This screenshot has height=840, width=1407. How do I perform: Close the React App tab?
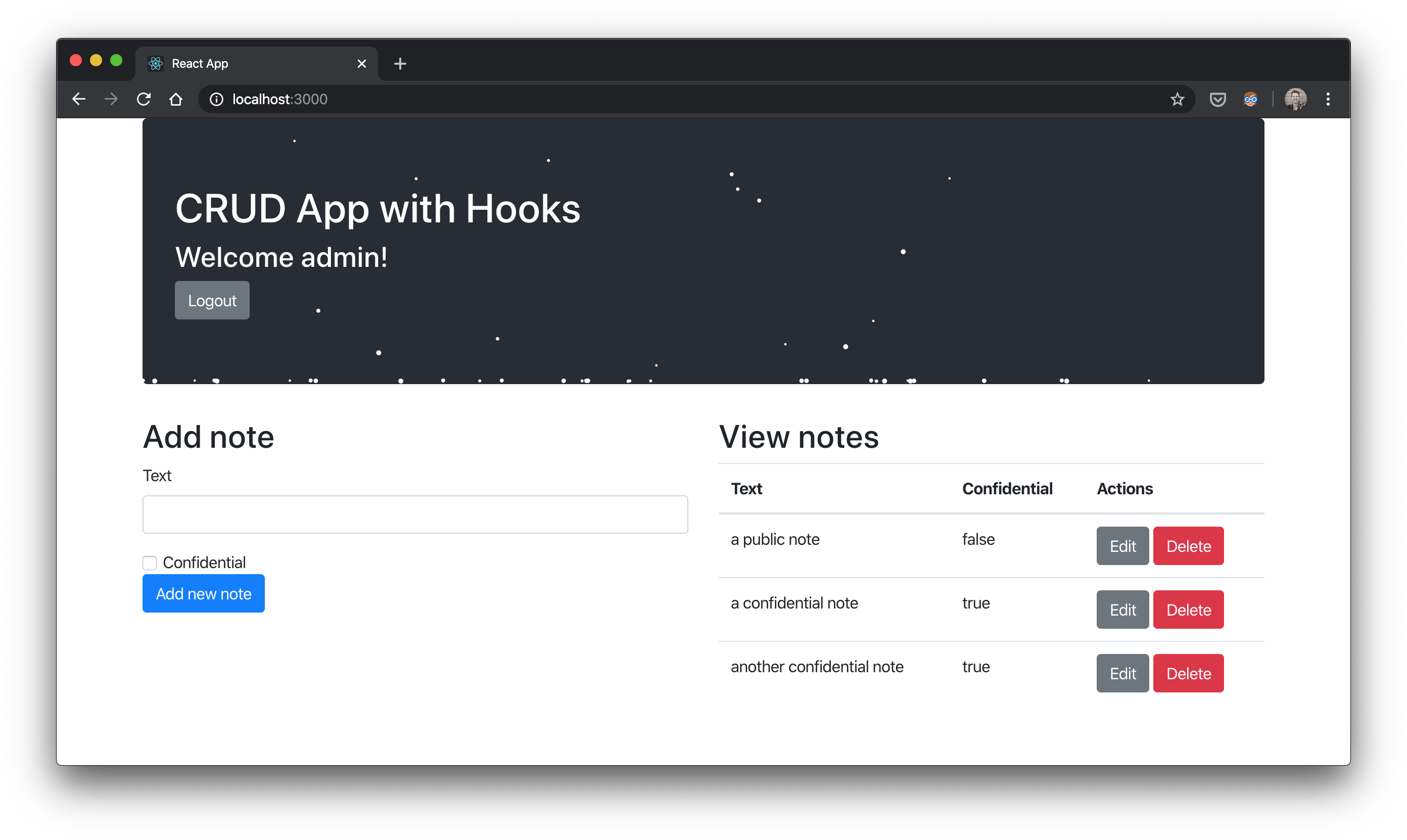[x=362, y=63]
